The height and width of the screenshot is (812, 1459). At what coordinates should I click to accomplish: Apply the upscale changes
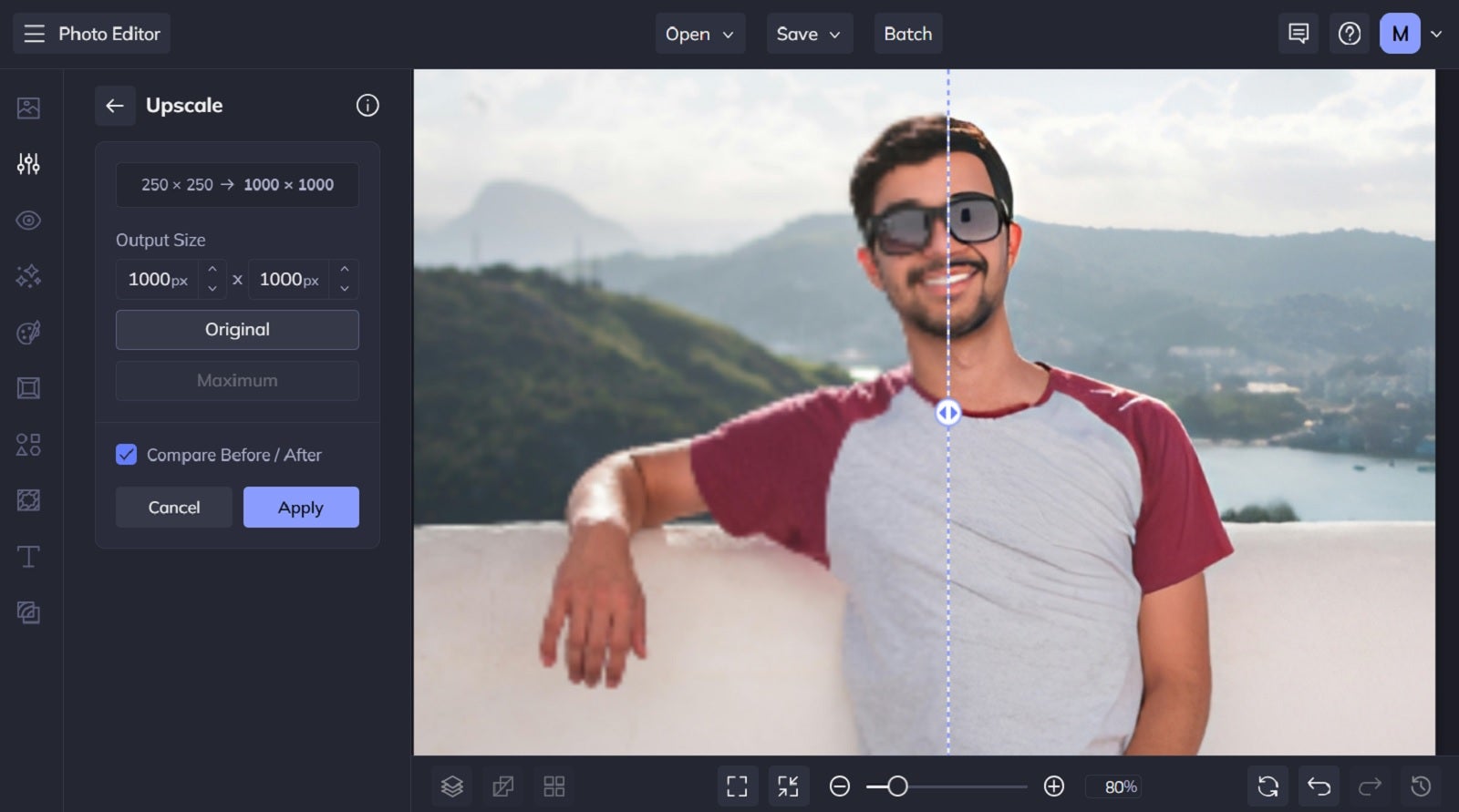coord(301,508)
